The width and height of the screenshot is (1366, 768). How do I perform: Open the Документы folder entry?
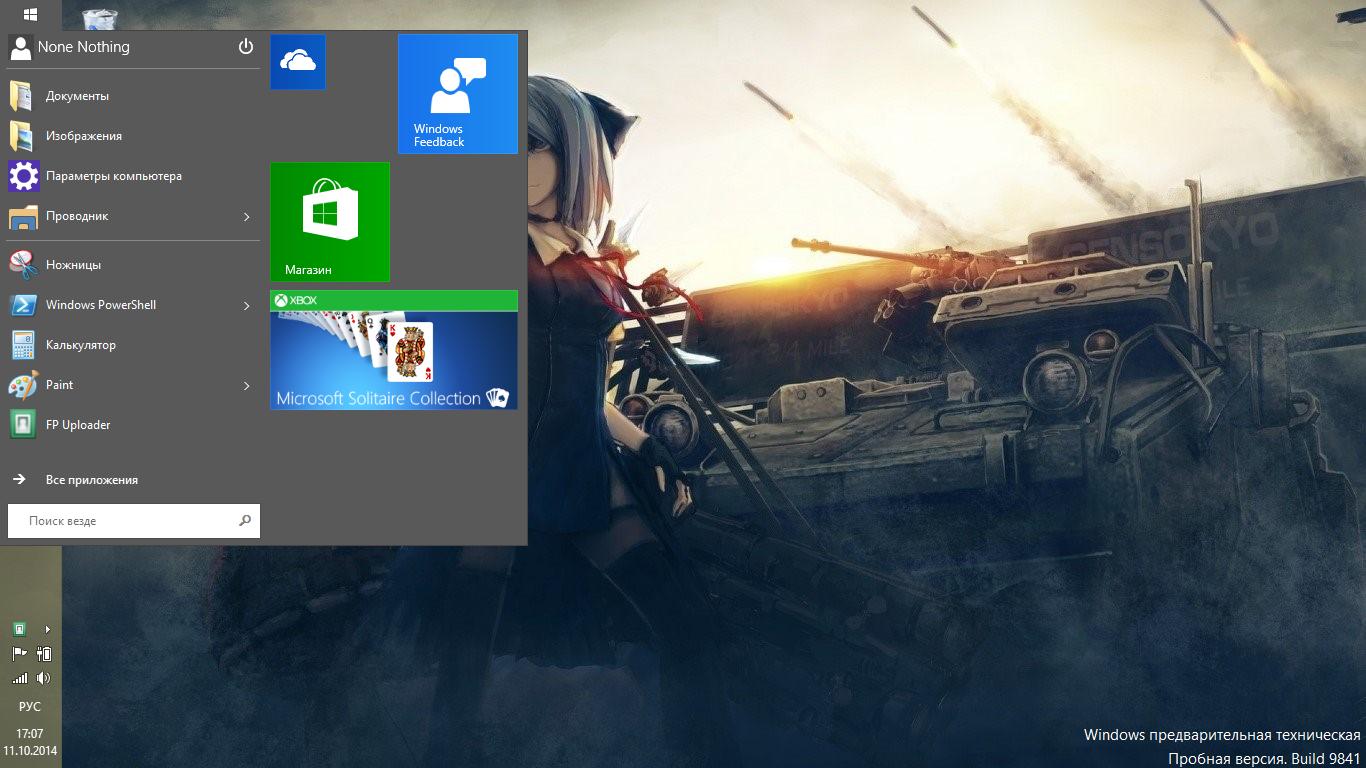point(77,96)
